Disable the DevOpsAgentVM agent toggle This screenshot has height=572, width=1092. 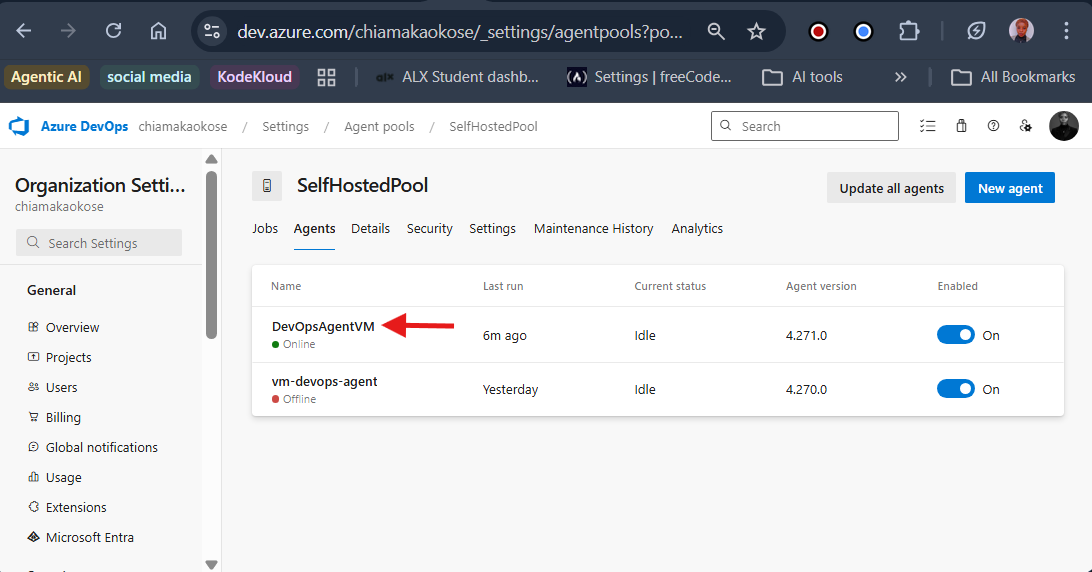coord(956,335)
